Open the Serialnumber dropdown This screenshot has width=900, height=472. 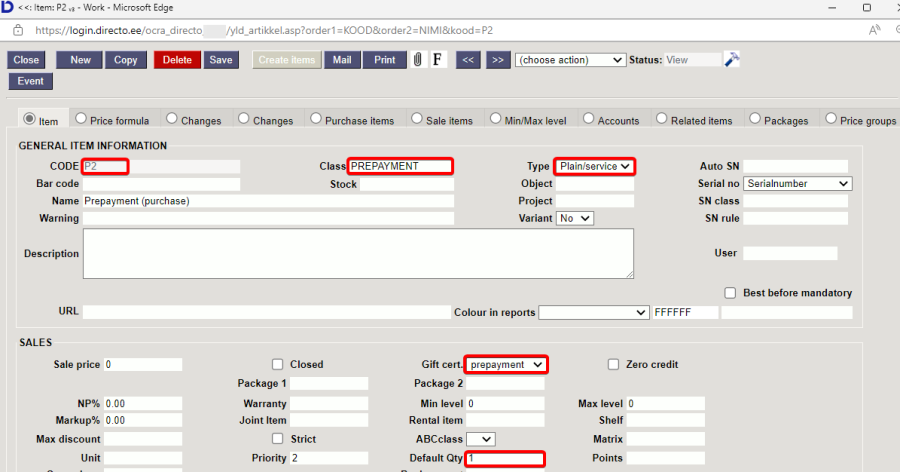tap(798, 184)
